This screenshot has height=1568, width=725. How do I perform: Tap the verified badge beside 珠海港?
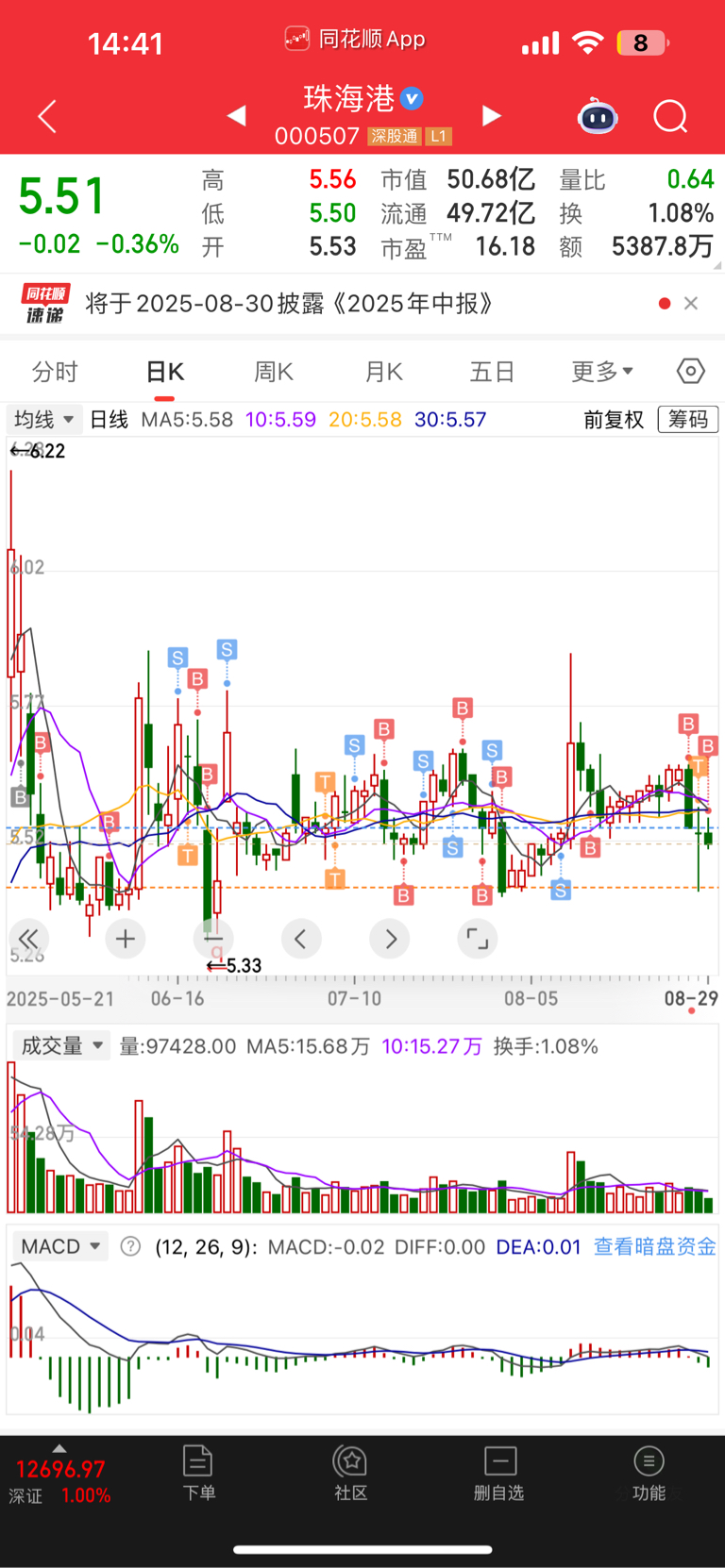pos(412,98)
